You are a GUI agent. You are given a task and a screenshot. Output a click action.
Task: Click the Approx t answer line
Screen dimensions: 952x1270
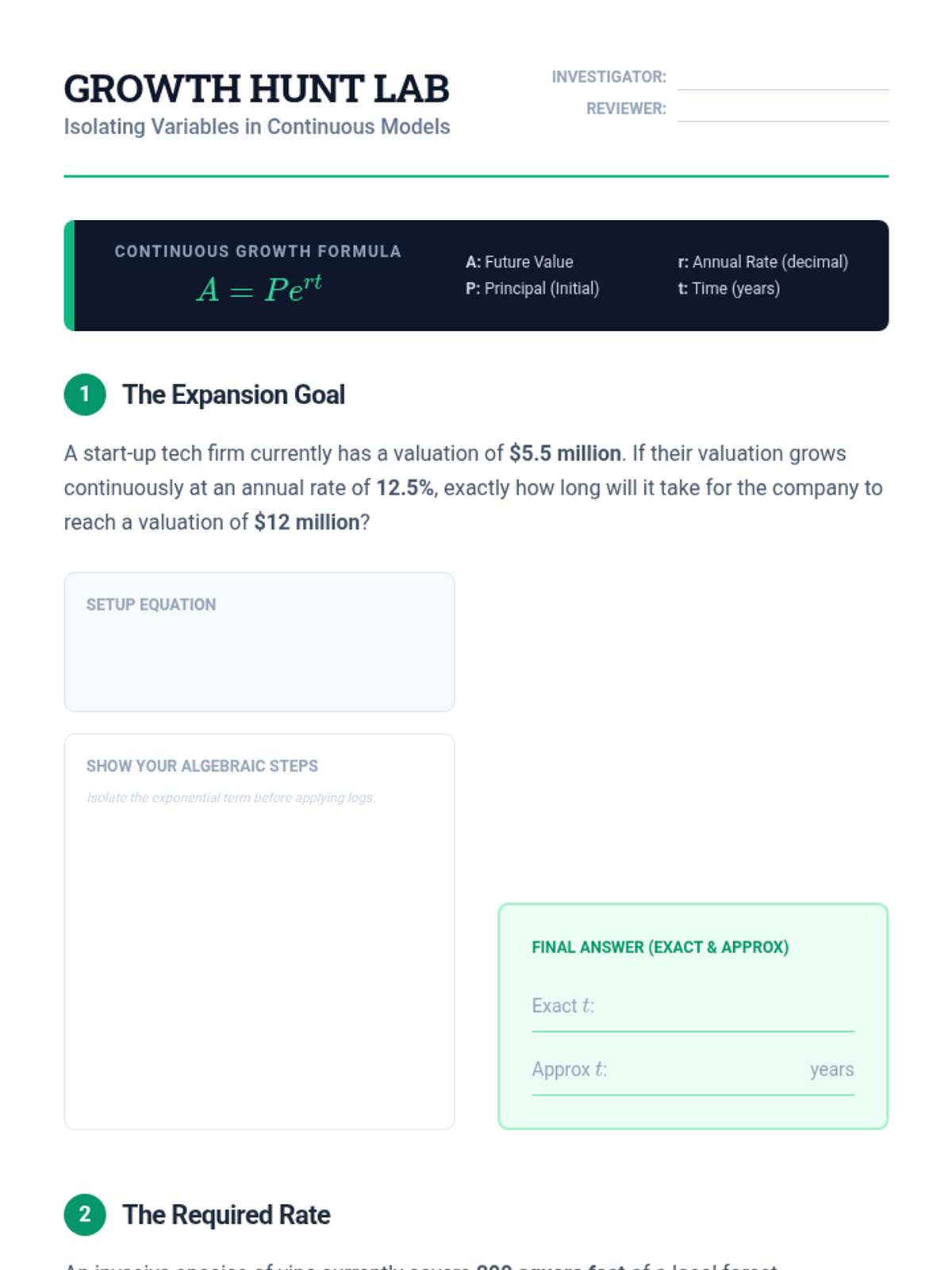(706, 1072)
